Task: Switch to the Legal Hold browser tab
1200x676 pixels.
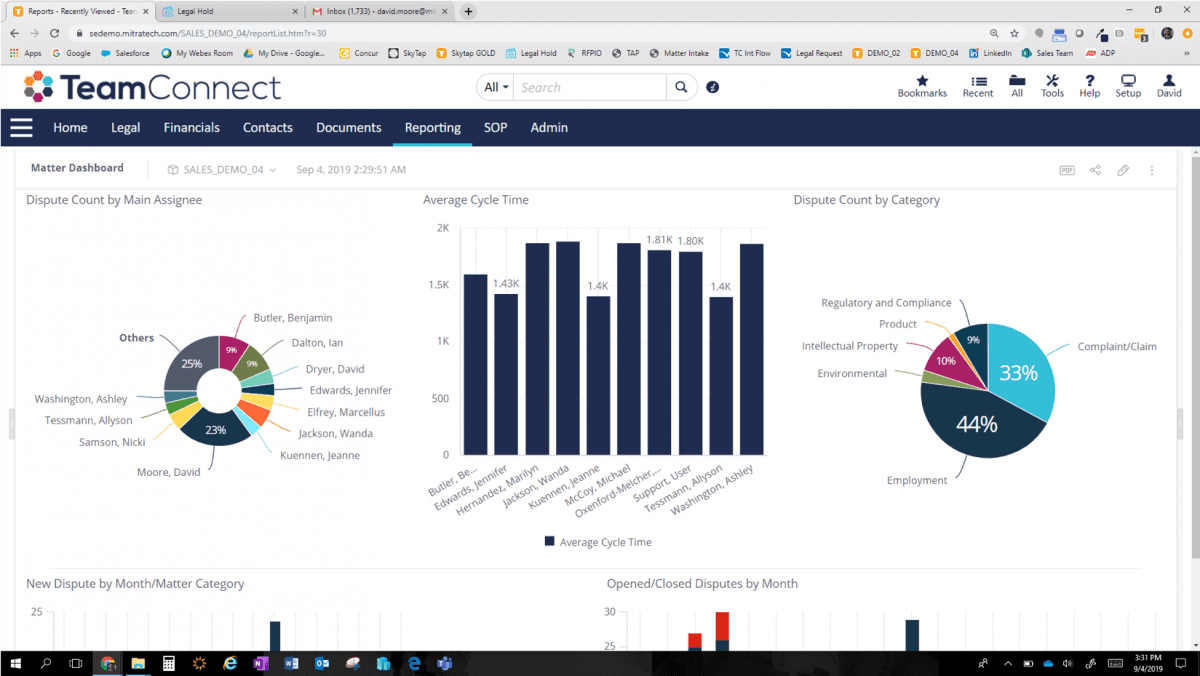Action: pyautogui.click(x=228, y=11)
